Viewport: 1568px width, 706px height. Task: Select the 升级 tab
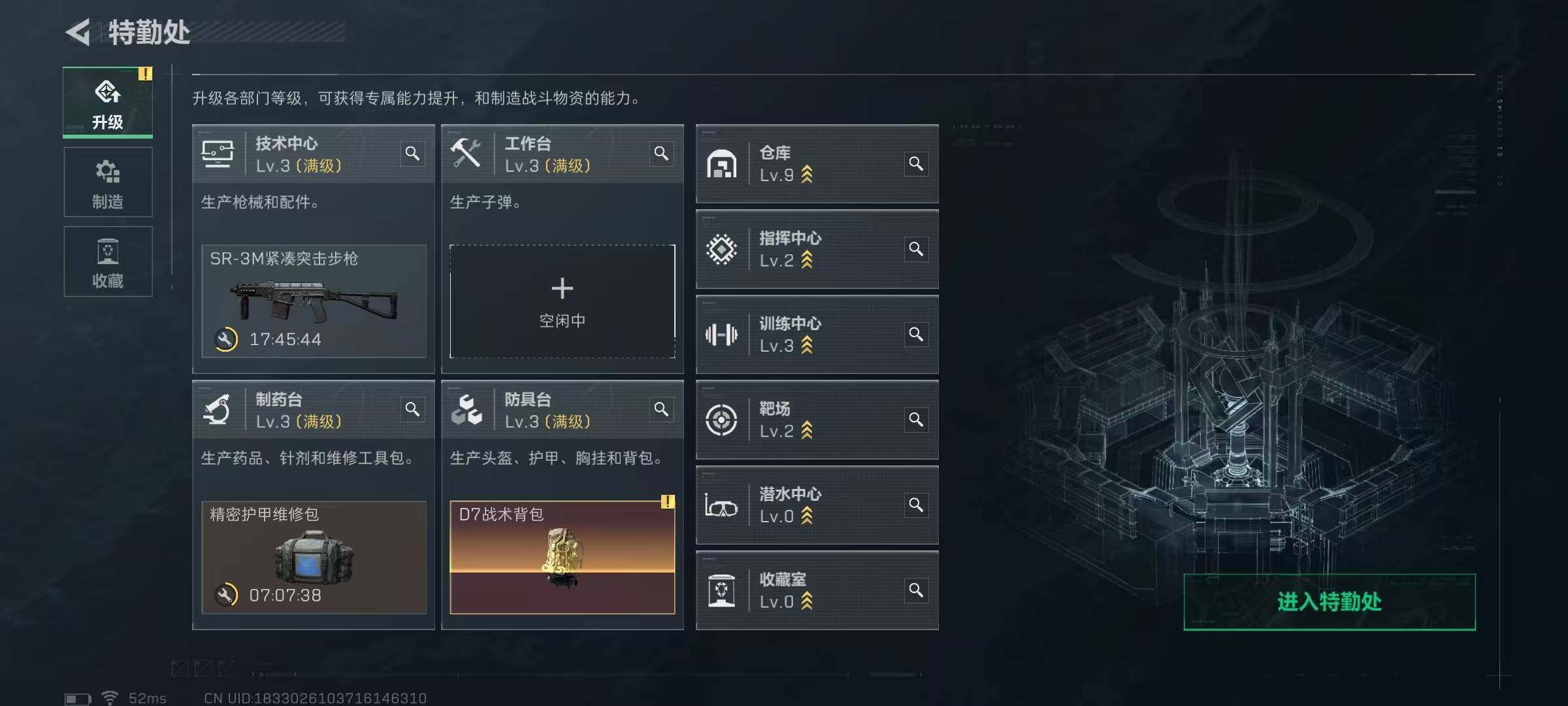pyautogui.click(x=108, y=103)
